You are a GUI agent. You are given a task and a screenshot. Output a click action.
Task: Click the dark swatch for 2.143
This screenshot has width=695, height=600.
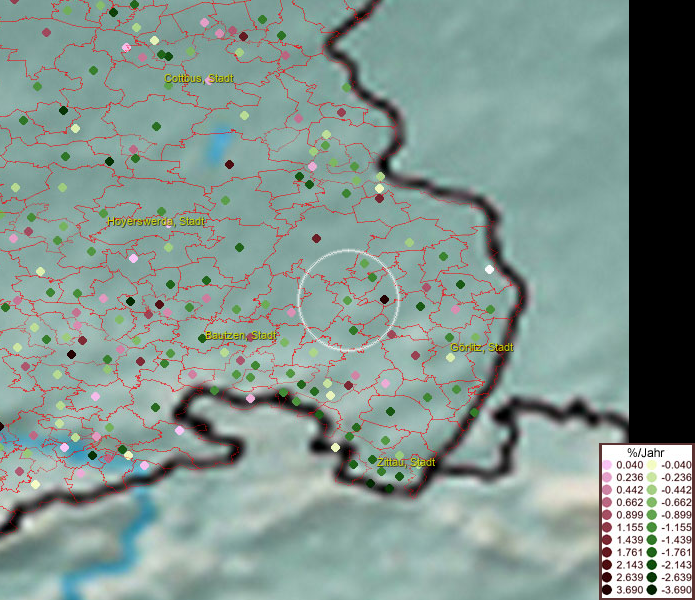click(607, 565)
